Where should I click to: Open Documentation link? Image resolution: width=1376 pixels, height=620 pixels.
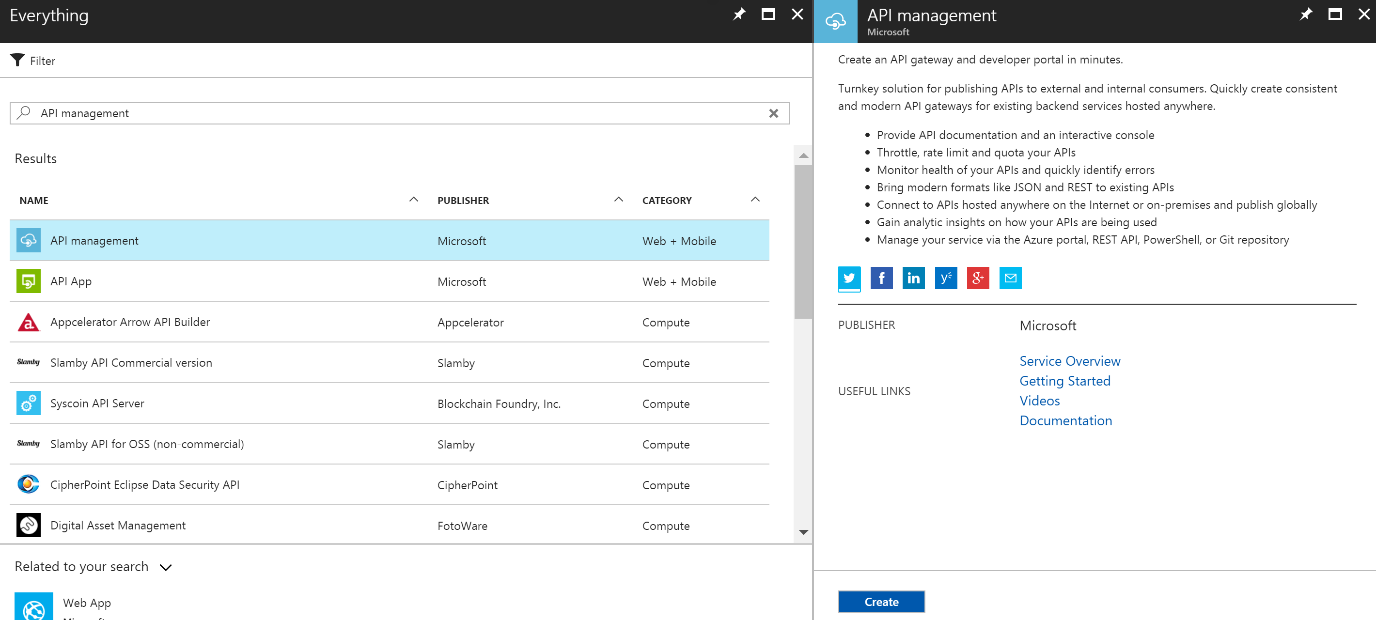[1066, 421]
